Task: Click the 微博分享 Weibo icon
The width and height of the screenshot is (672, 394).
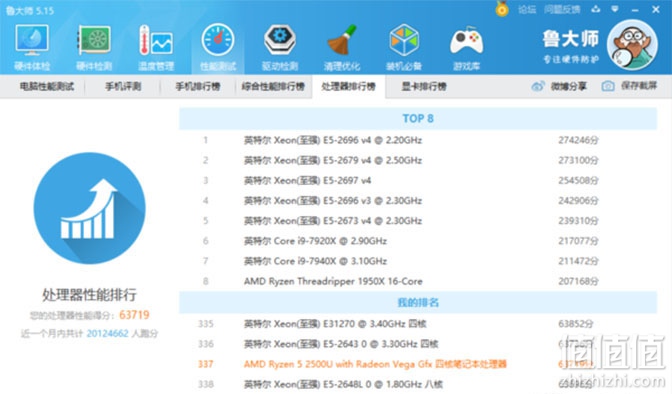Action: 538,86
